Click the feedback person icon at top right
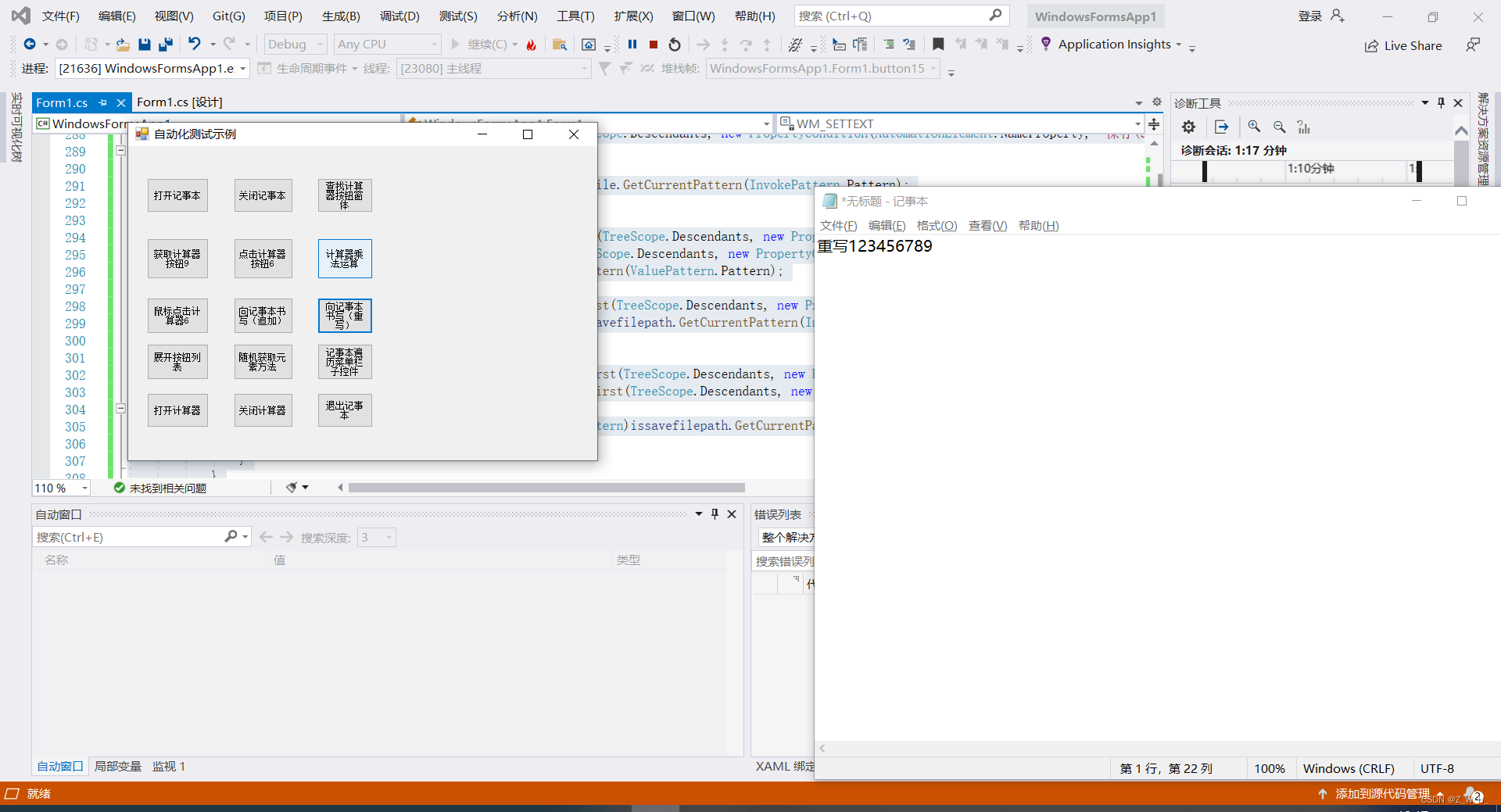 [x=1473, y=45]
